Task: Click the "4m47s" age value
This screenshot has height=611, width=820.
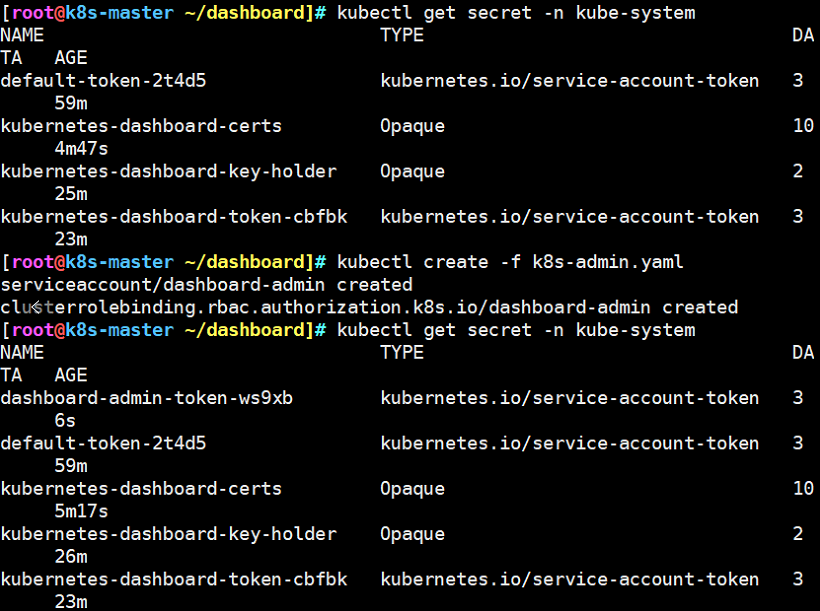Action: click(81, 149)
